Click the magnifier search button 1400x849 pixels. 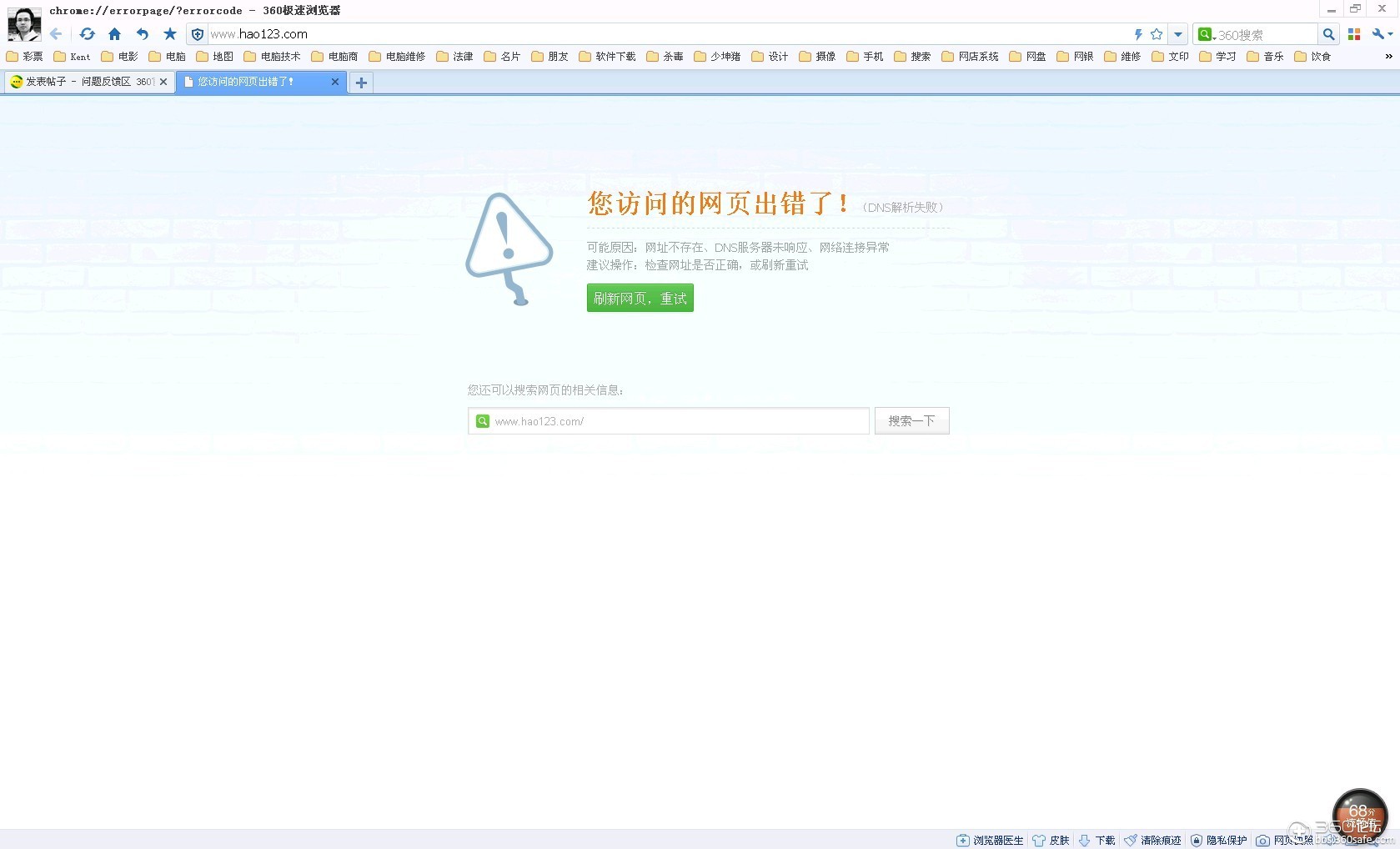click(x=1329, y=34)
